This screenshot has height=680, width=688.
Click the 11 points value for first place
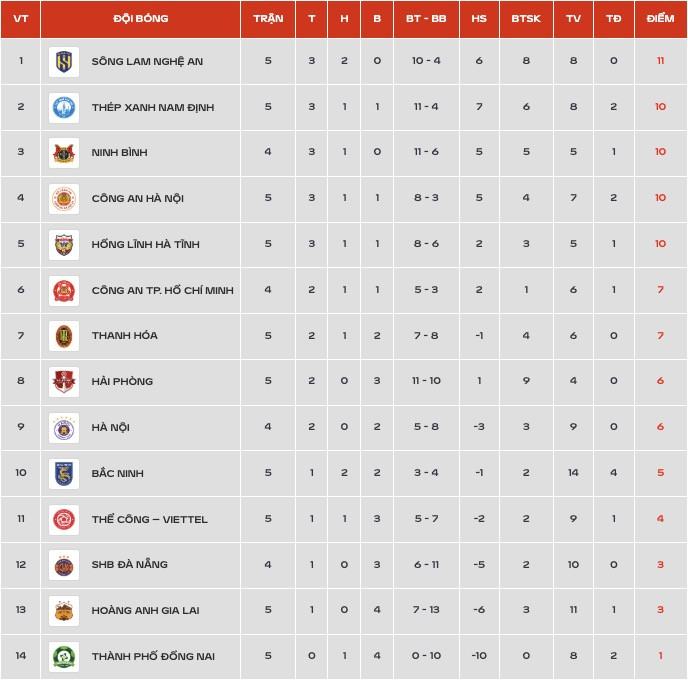pos(660,61)
